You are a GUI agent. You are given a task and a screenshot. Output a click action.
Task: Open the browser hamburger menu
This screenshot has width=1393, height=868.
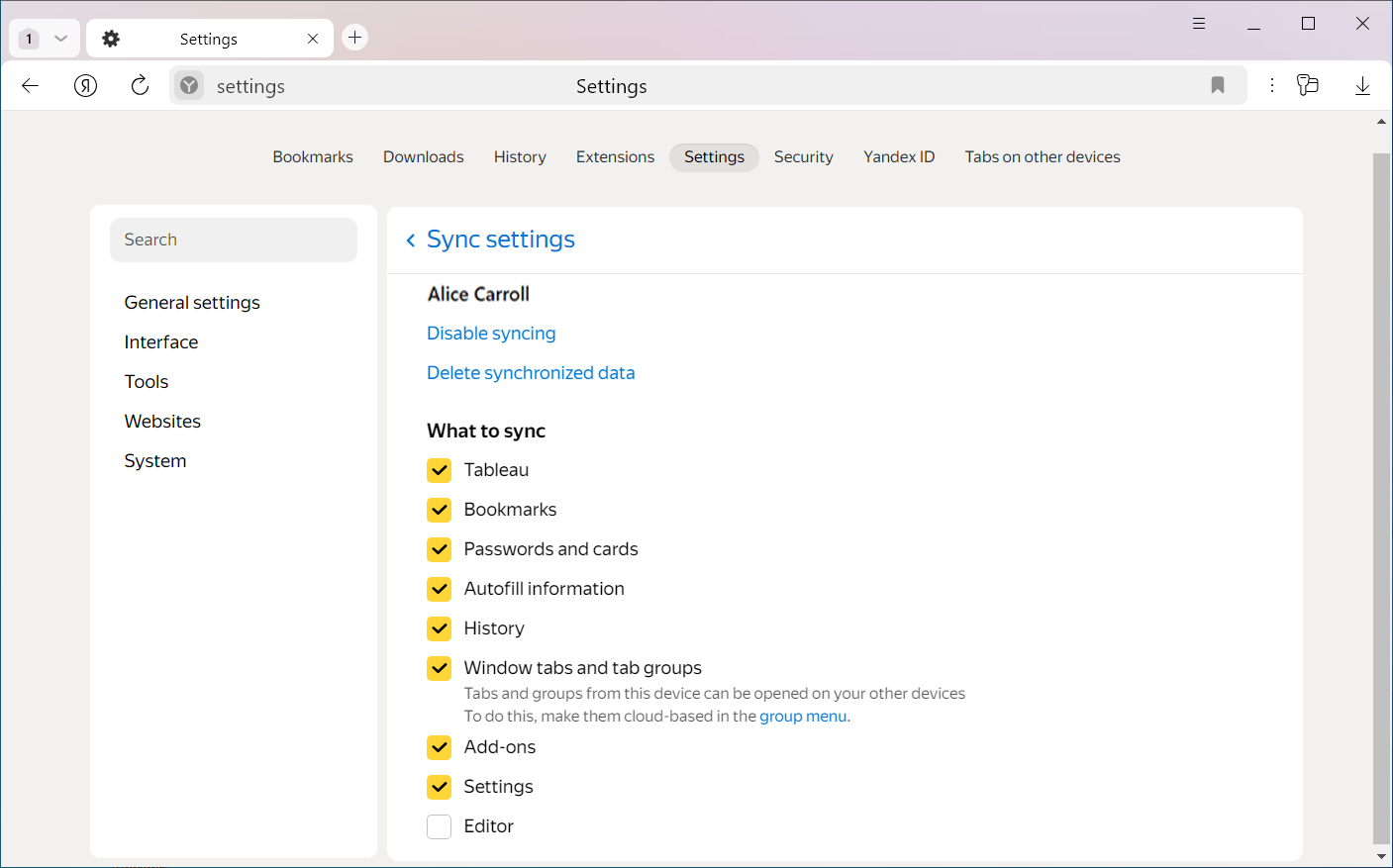click(1198, 24)
